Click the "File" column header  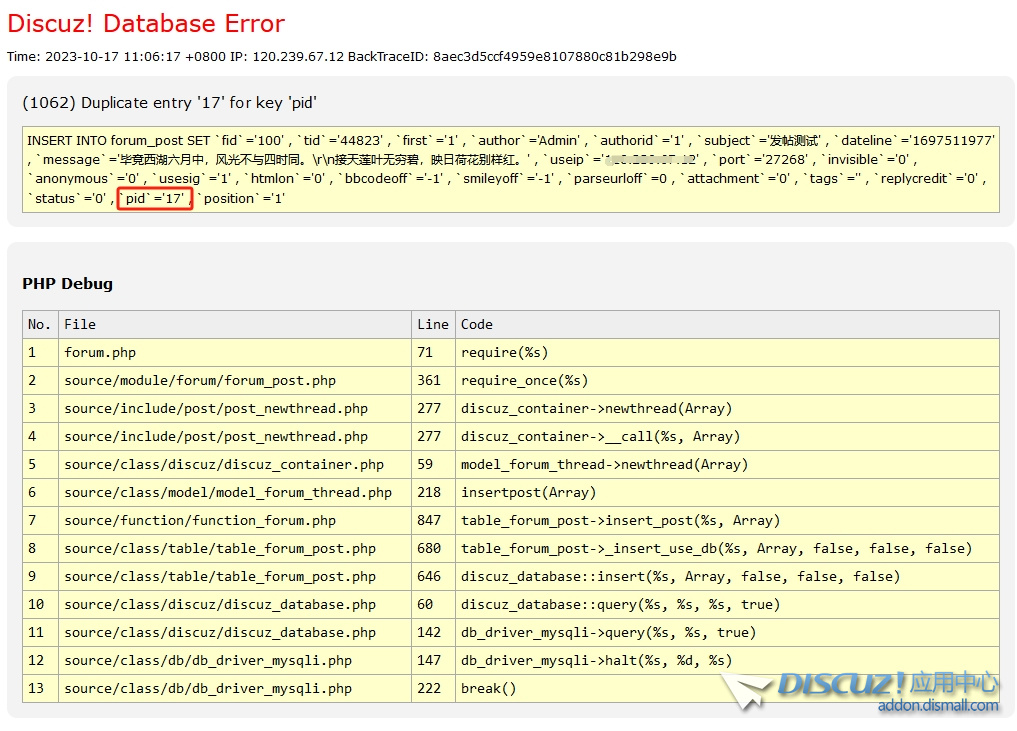click(x=235, y=324)
